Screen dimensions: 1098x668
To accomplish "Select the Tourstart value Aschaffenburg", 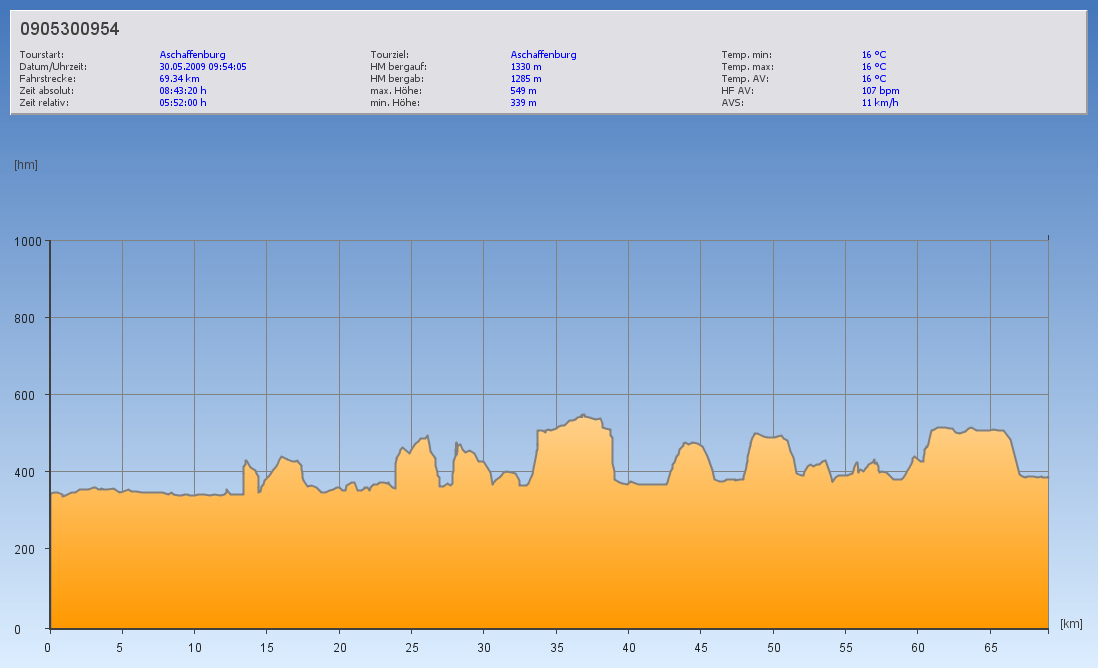I will pyautogui.click(x=192, y=55).
